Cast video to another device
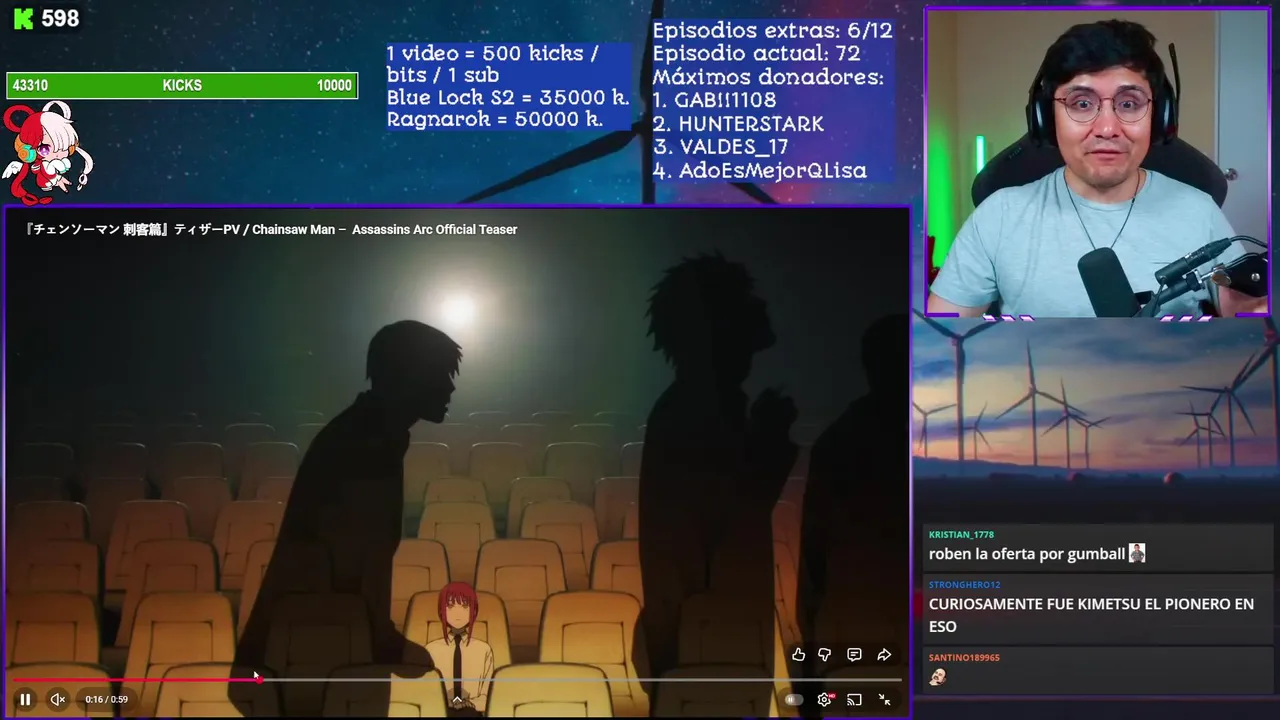The image size is (1280, 720). pyautogui.click(x=854, y=700)
